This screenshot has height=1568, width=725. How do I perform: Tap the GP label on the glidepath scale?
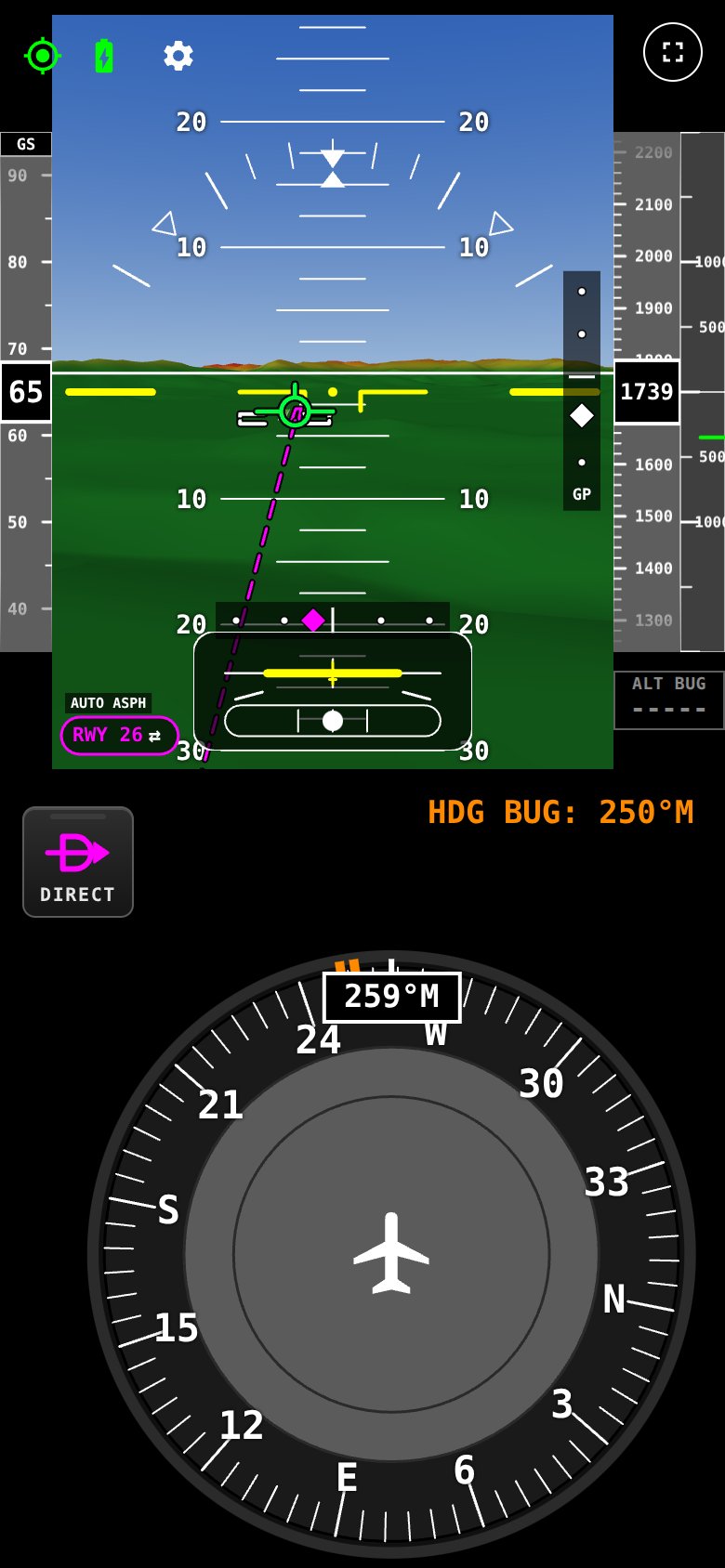pos(582,494)
